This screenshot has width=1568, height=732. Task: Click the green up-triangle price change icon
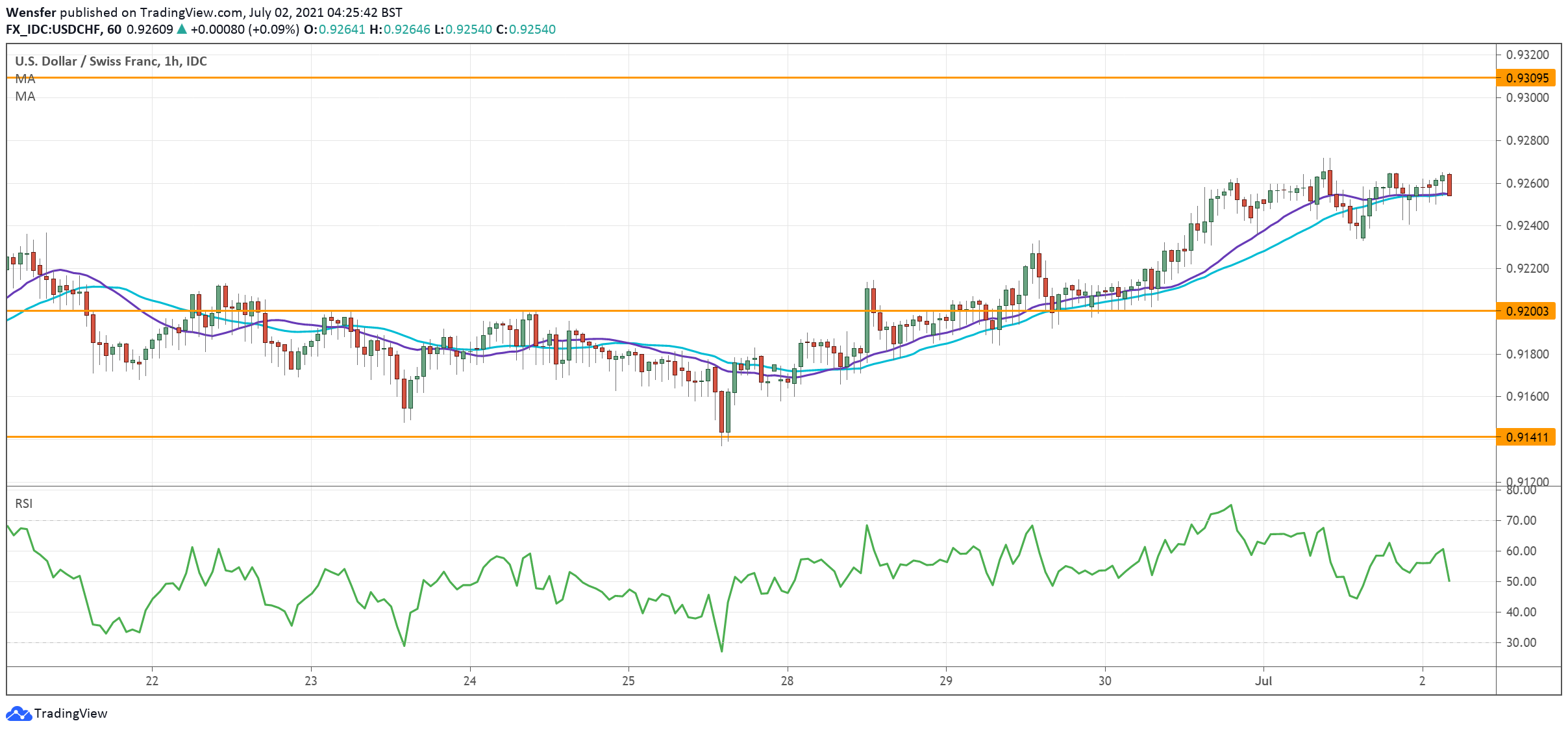point(182,29)
